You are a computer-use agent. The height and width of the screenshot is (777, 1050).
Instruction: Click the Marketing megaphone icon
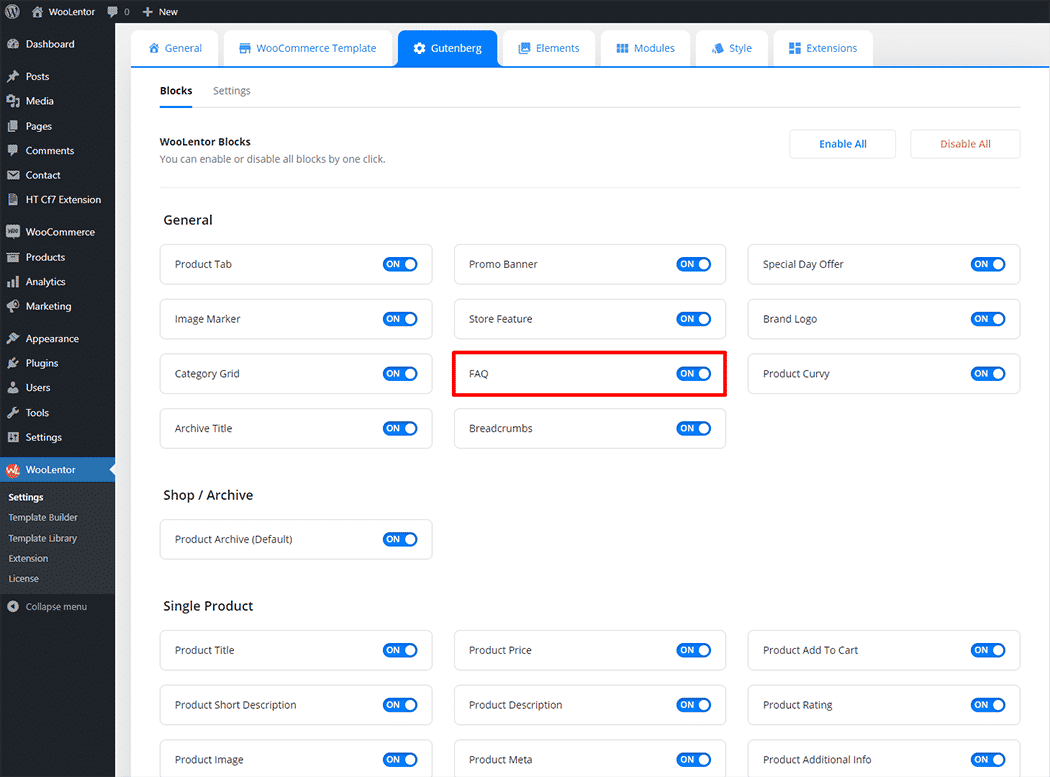tap(13, 306)
